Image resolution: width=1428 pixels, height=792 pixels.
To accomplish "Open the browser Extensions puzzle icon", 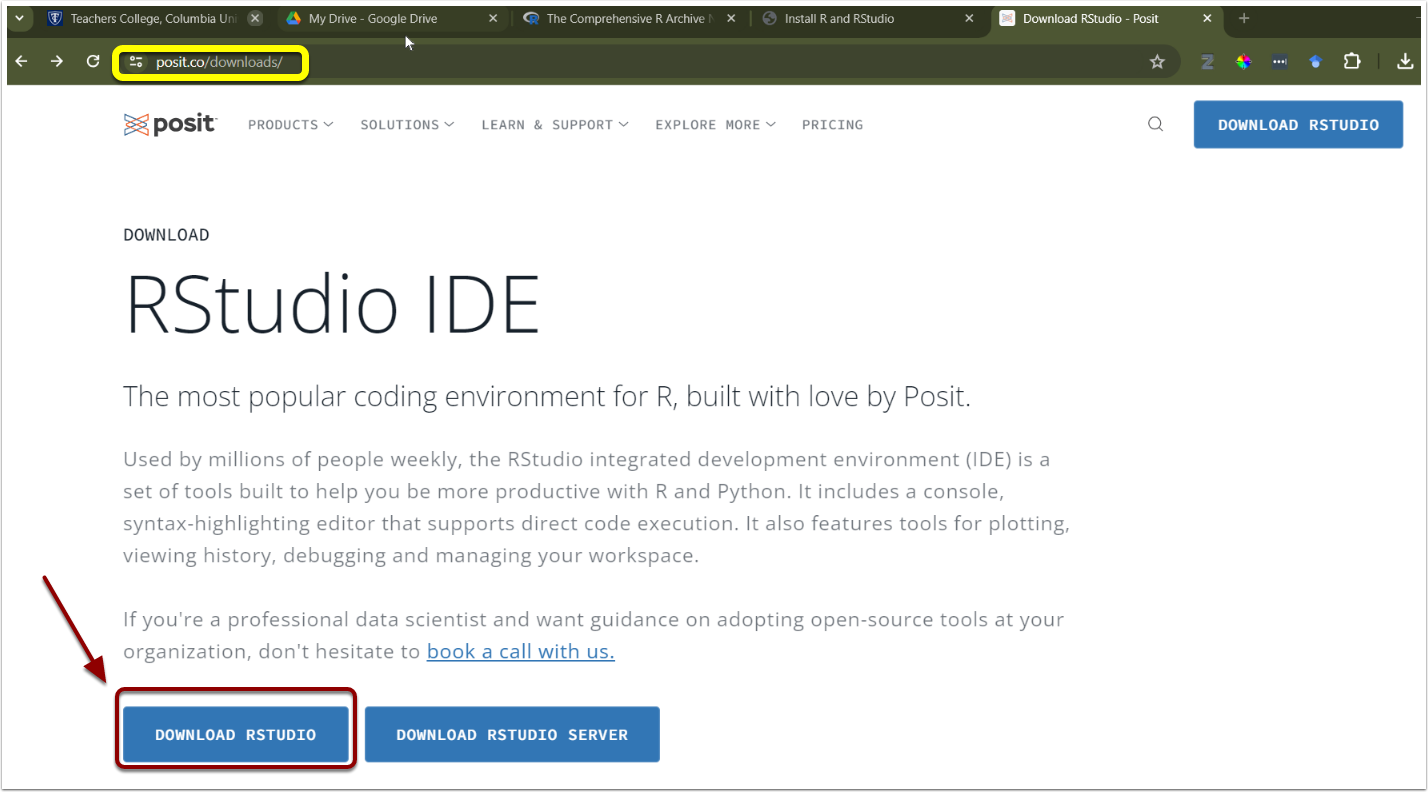I will (x=1351, y=62).
